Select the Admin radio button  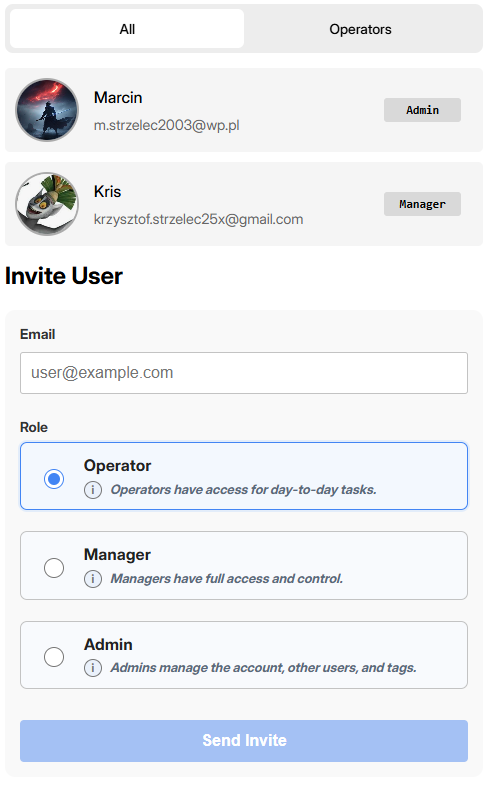pos(54,657)
